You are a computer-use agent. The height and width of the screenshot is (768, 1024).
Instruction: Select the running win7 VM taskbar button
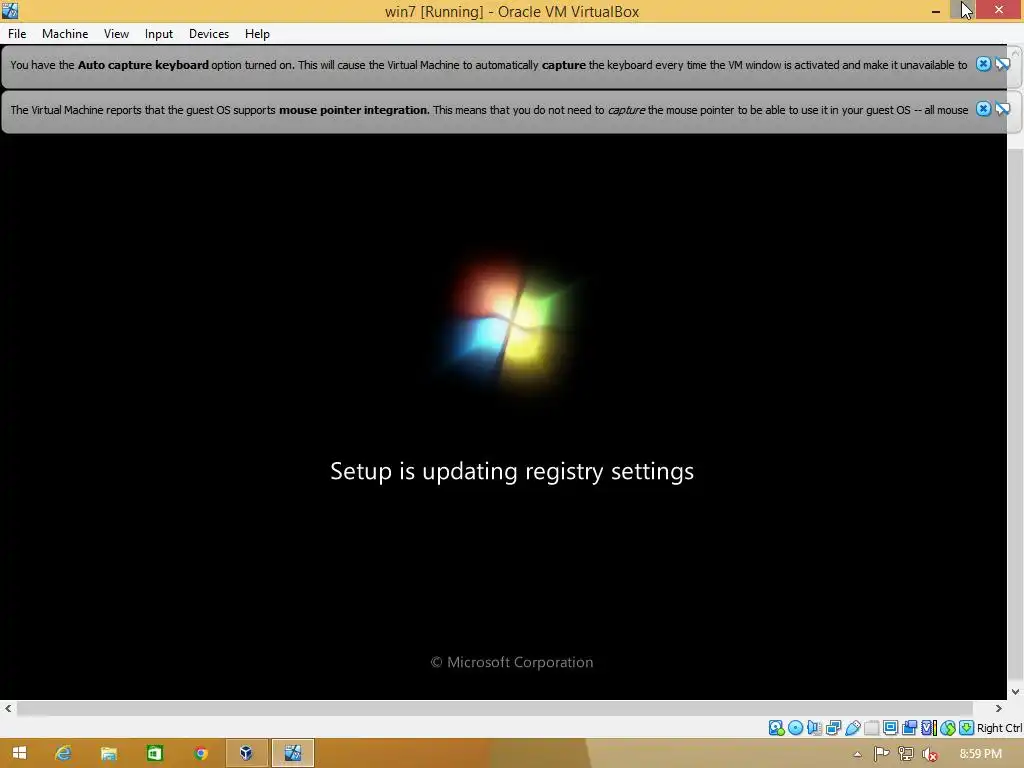coord(293,753)
